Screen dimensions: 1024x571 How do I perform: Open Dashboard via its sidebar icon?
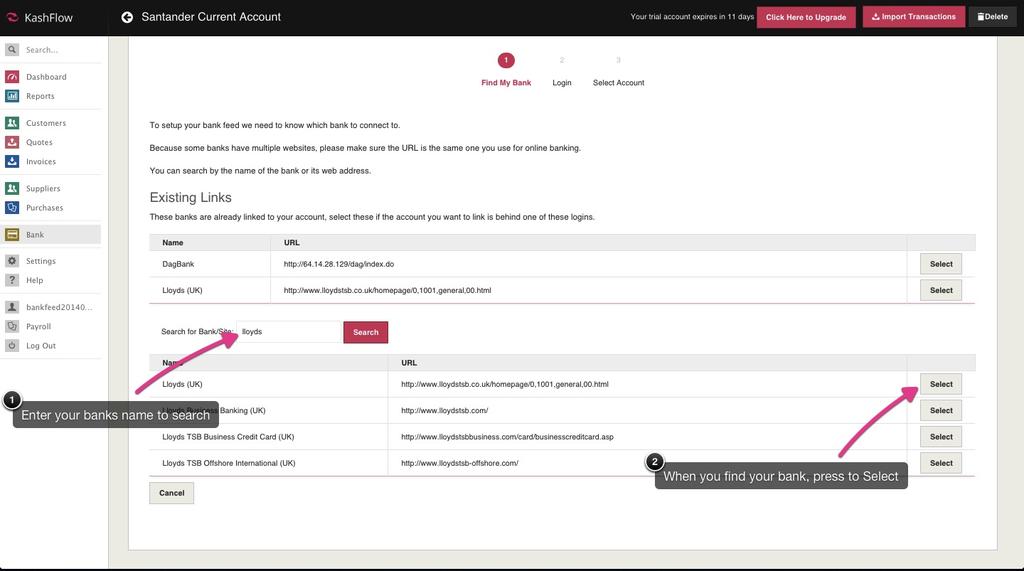pos(12,77)
